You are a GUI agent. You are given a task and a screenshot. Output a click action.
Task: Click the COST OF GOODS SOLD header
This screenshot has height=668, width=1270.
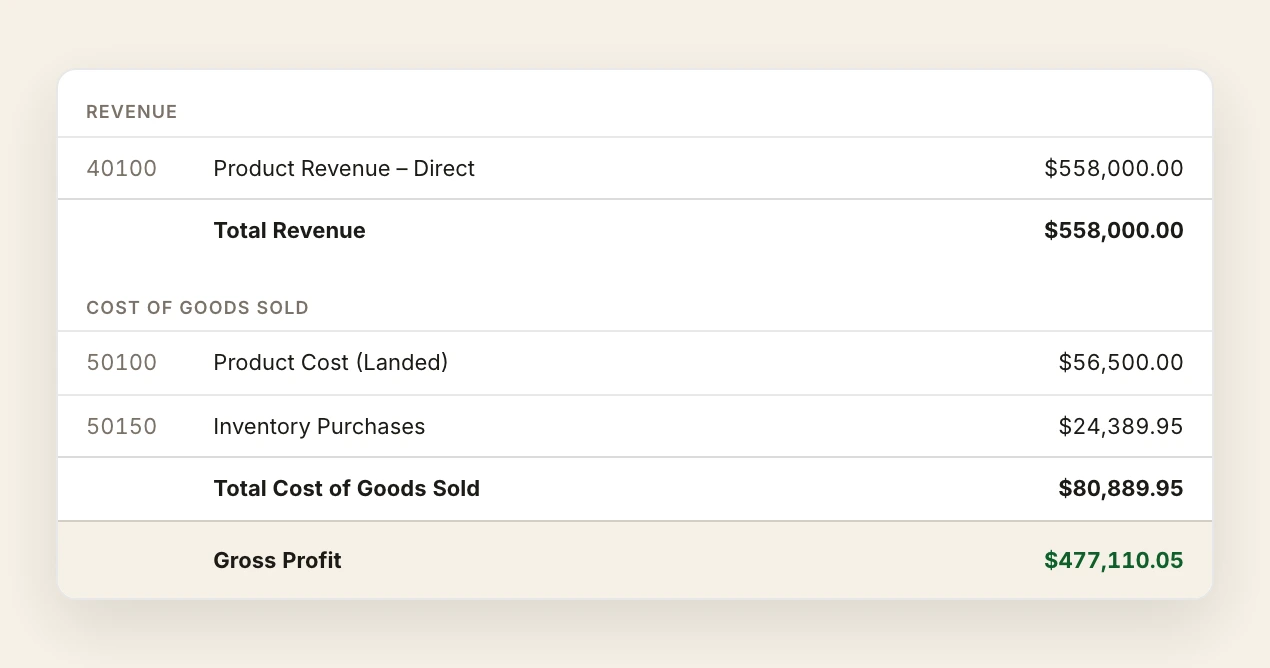pos(198,308)
